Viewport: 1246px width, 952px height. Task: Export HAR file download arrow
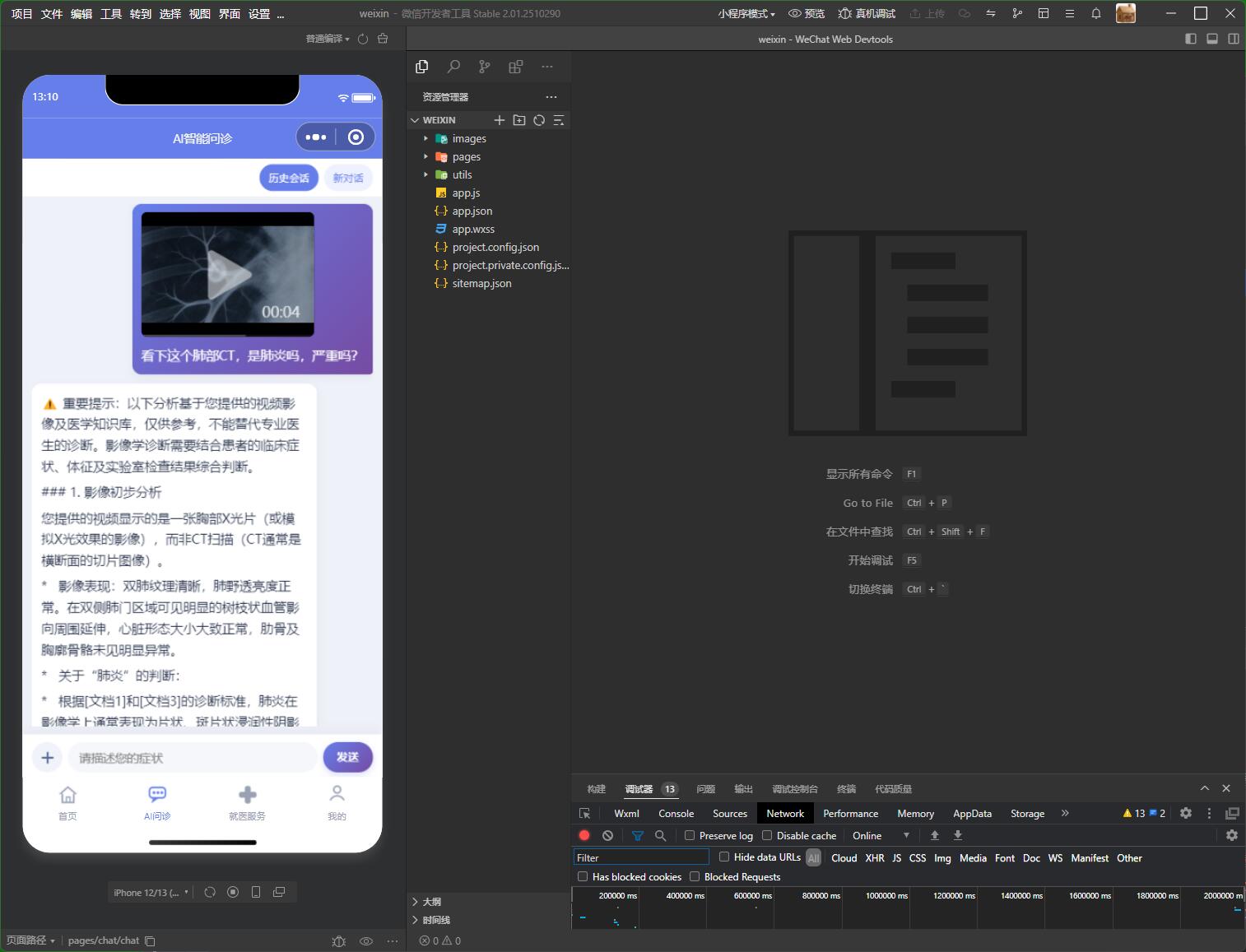tap(958, 835)
